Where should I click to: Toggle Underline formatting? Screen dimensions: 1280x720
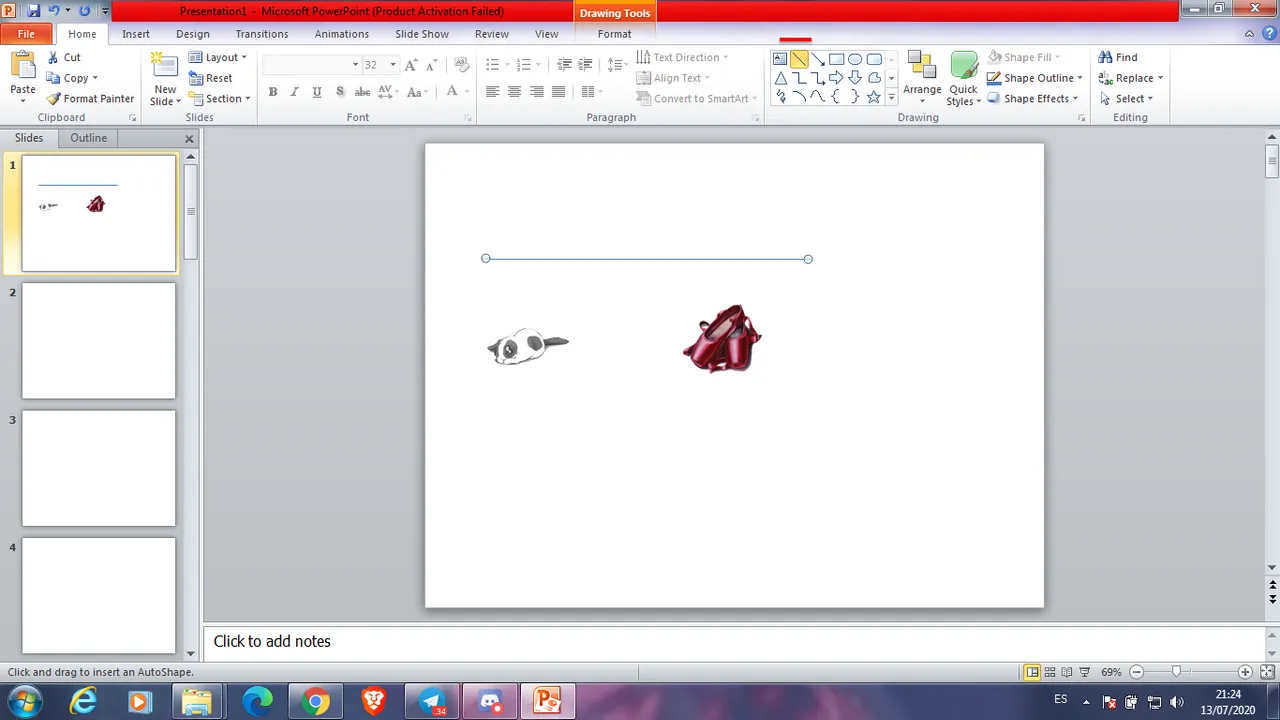(x=317, y=92)
